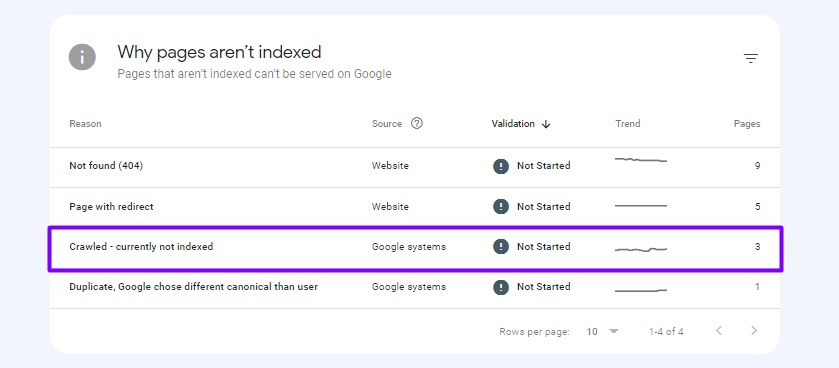The height and width of the screenshot is (368, 839).
Task: Click the Validation sort arrow
Action: click(546, 124)
